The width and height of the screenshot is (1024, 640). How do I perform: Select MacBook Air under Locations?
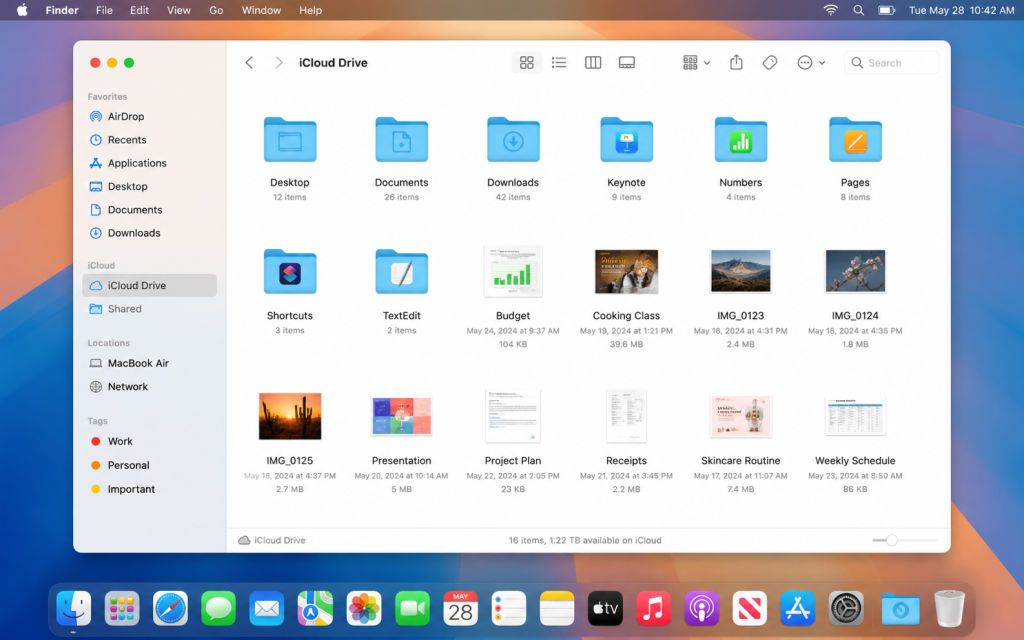(150, 363)
